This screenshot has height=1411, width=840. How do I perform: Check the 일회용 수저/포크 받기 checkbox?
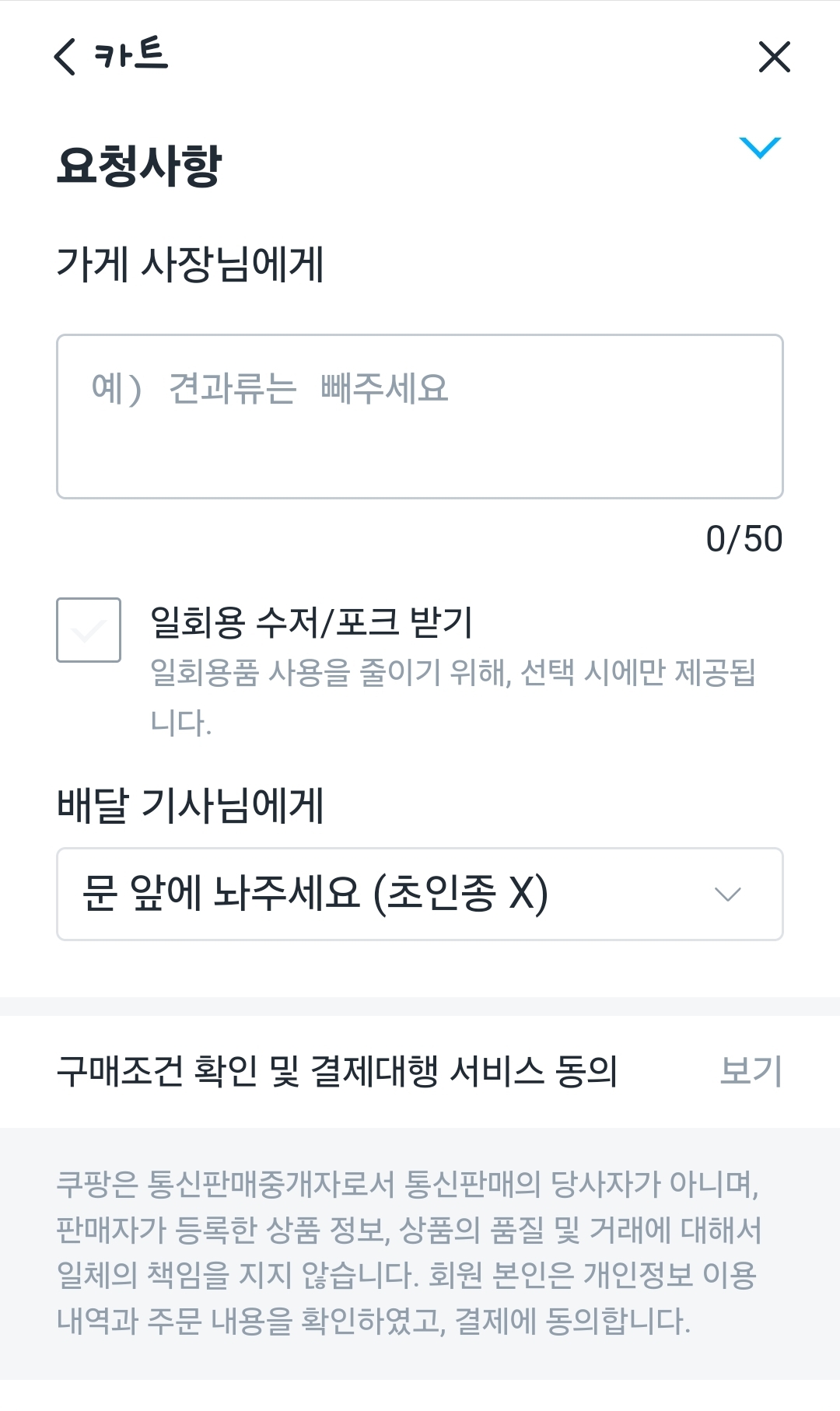click(89, 630)
